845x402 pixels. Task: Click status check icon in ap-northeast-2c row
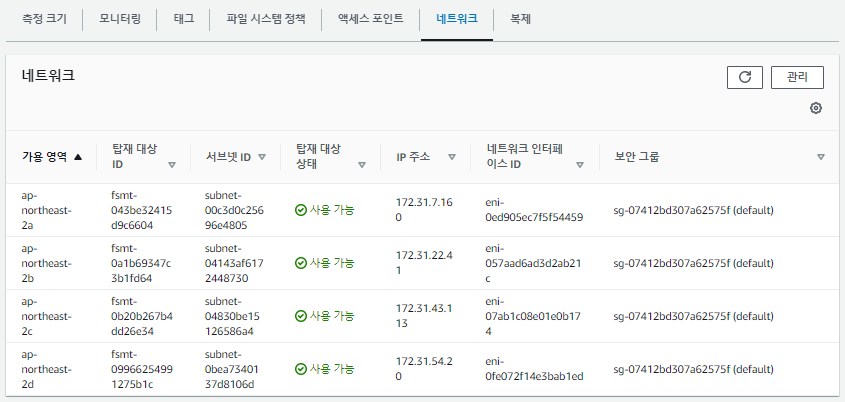point(301,316)
